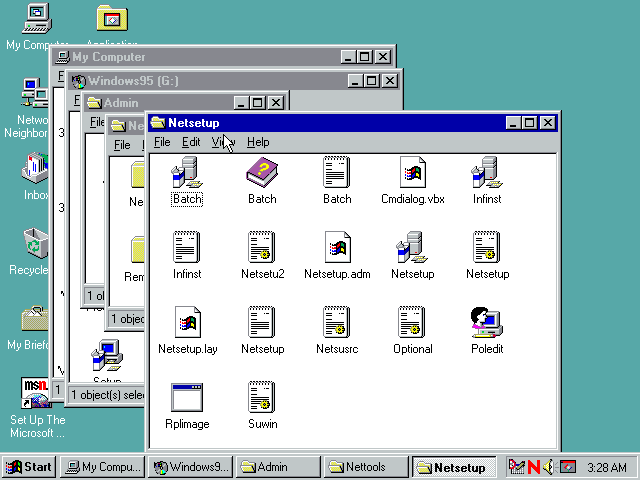Maximize the Netsetup window
Image resolution: width=640 pixels, height=480 pixels.
[529, 122]
